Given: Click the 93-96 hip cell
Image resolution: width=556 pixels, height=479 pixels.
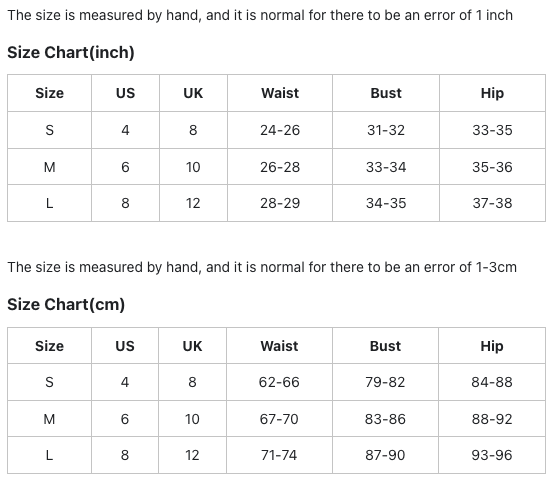Looking at the screenshot, I should click(492, 455).
